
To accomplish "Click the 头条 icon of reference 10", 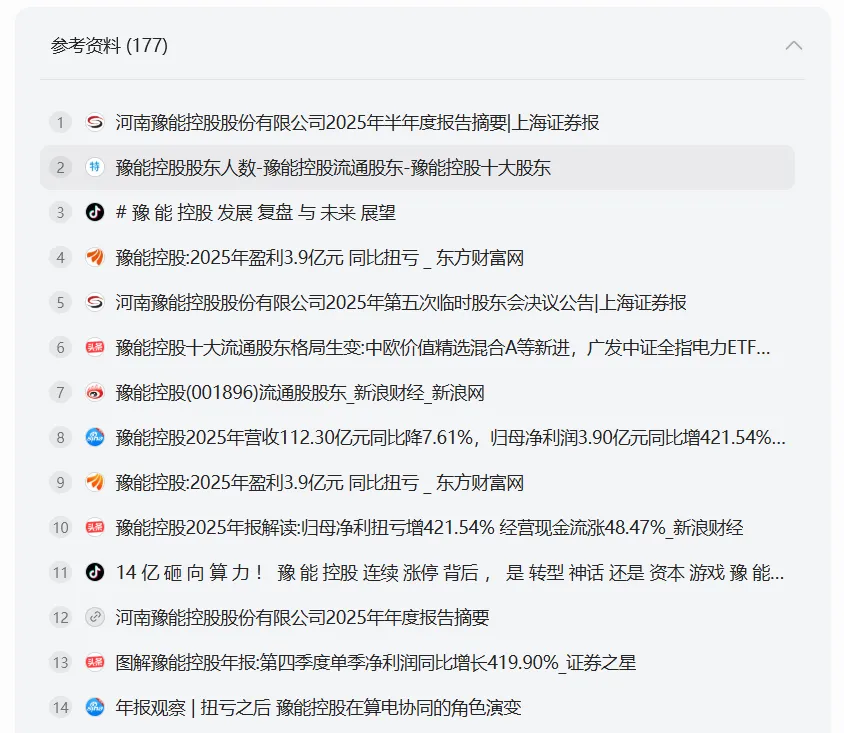I will pos(95,527).
